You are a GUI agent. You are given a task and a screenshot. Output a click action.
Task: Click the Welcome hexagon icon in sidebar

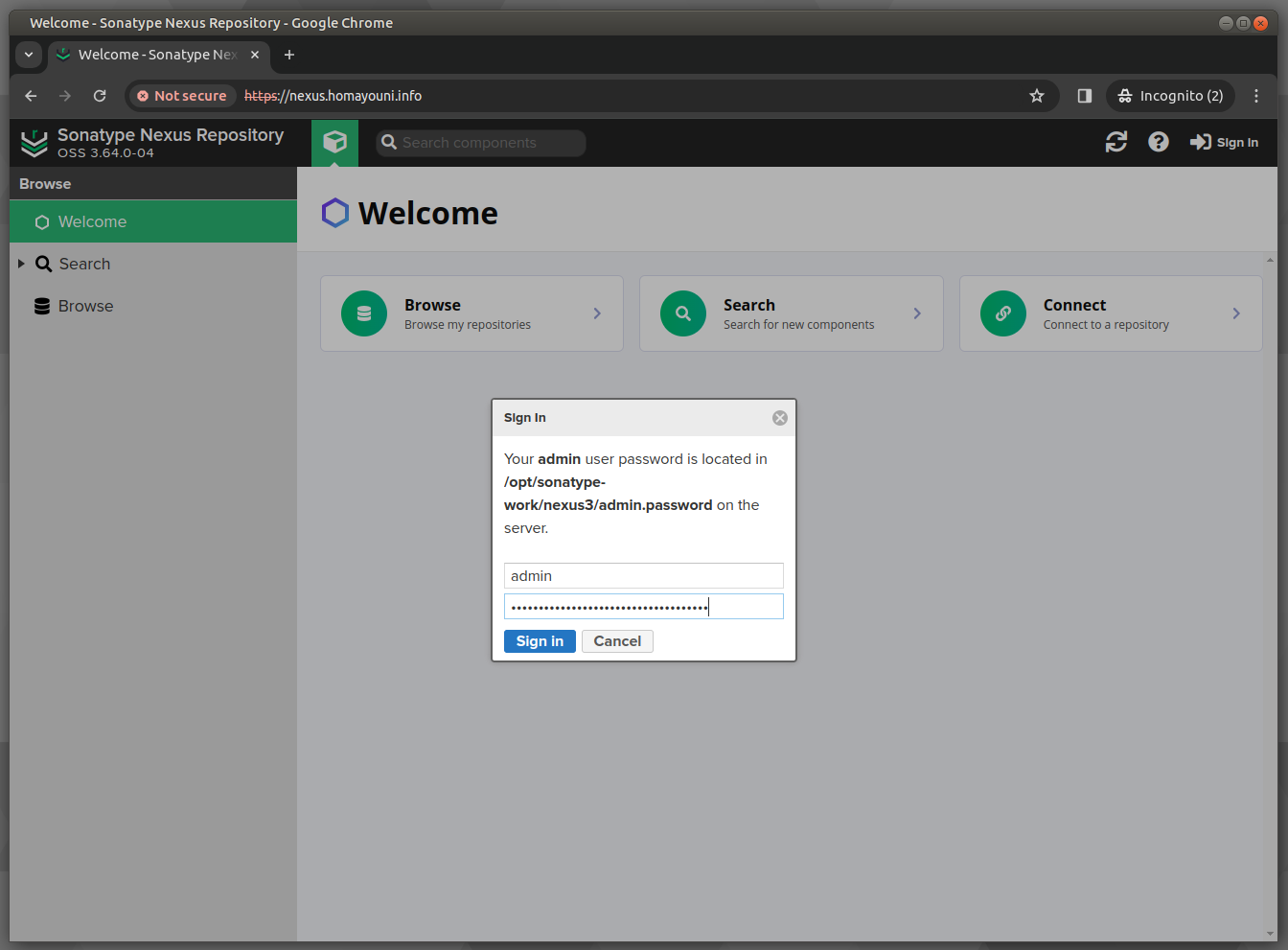tap(41, 222)
